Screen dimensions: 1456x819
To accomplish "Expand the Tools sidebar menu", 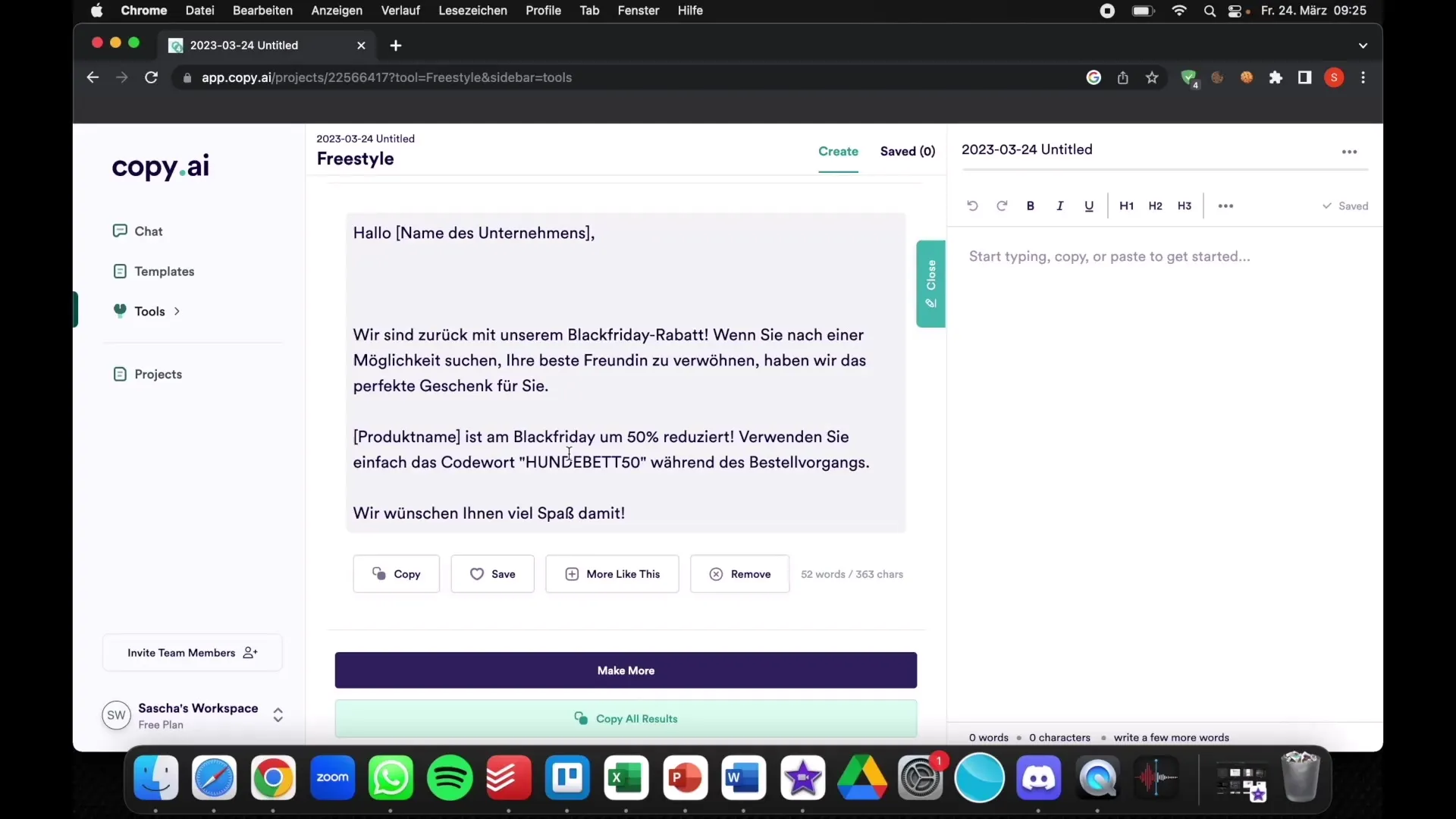I will coord(175,311).
